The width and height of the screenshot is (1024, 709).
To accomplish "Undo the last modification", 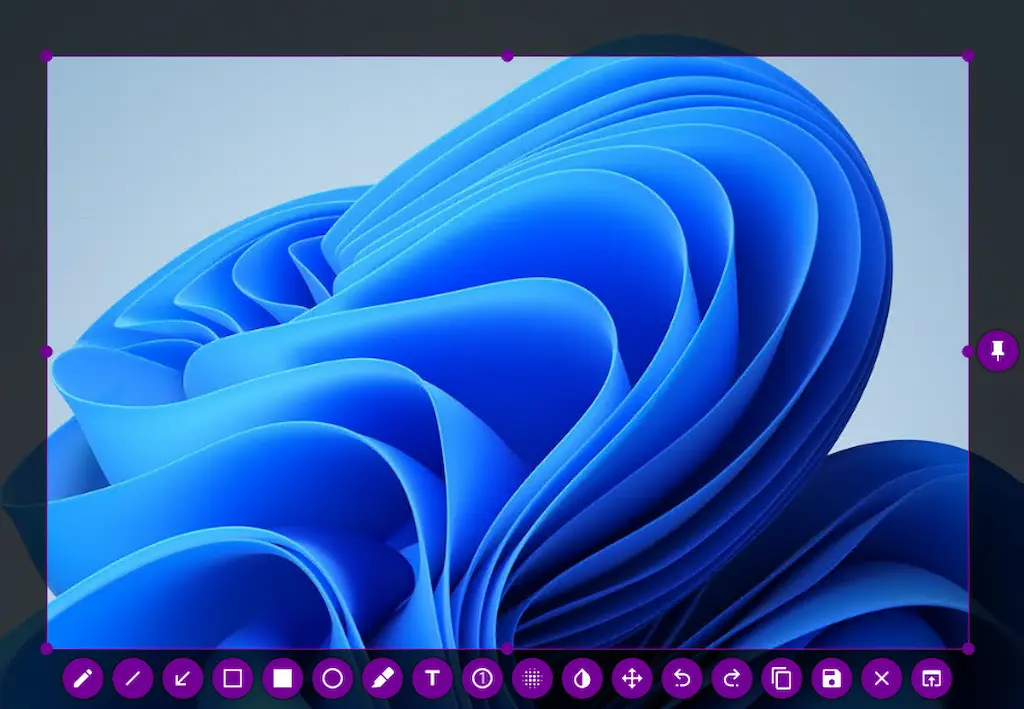I will pos(682,678).
